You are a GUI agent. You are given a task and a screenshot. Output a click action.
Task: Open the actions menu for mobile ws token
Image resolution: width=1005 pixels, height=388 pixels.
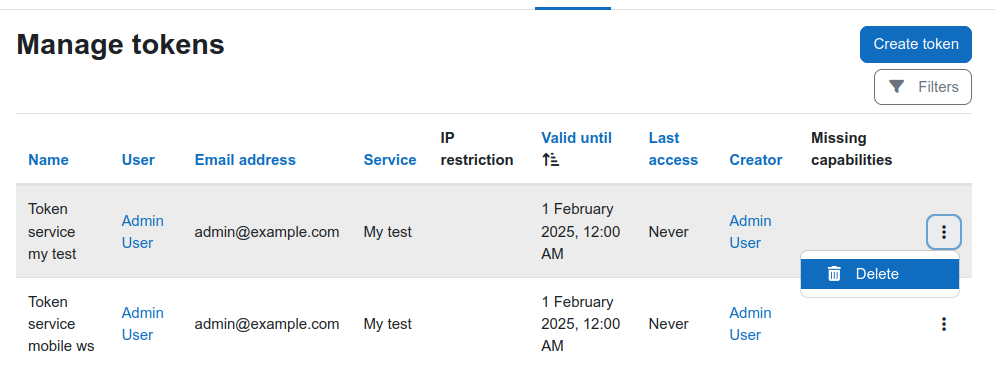pyautogui.click(x=943, y=325)
